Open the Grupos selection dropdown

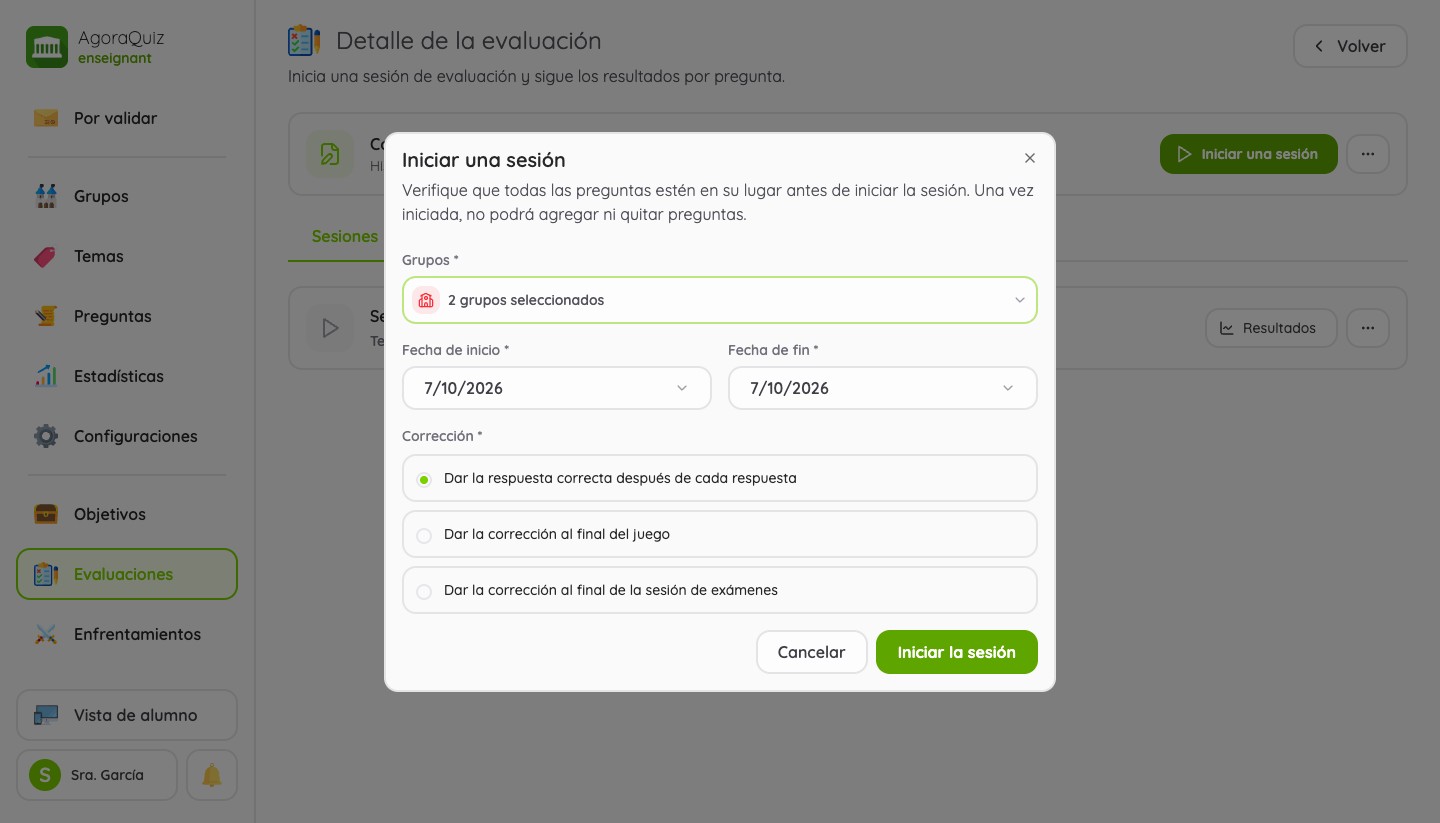coord(719,300)
